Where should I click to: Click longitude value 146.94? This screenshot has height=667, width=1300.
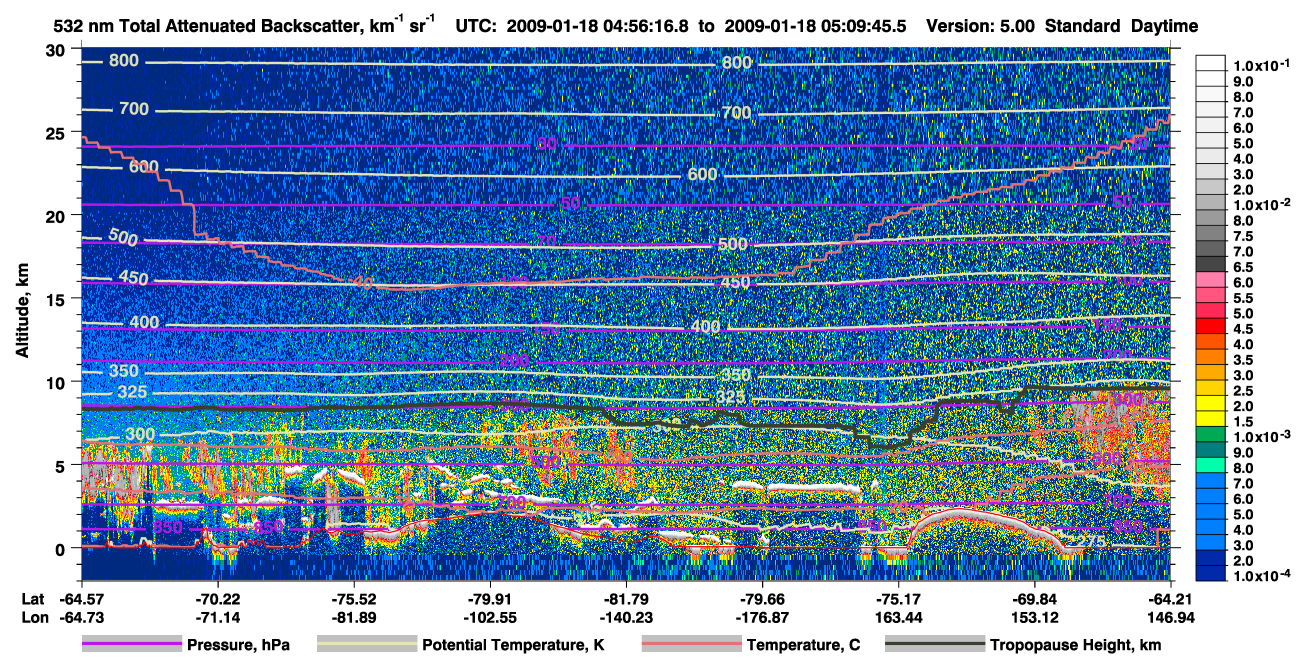[1170, 616]
